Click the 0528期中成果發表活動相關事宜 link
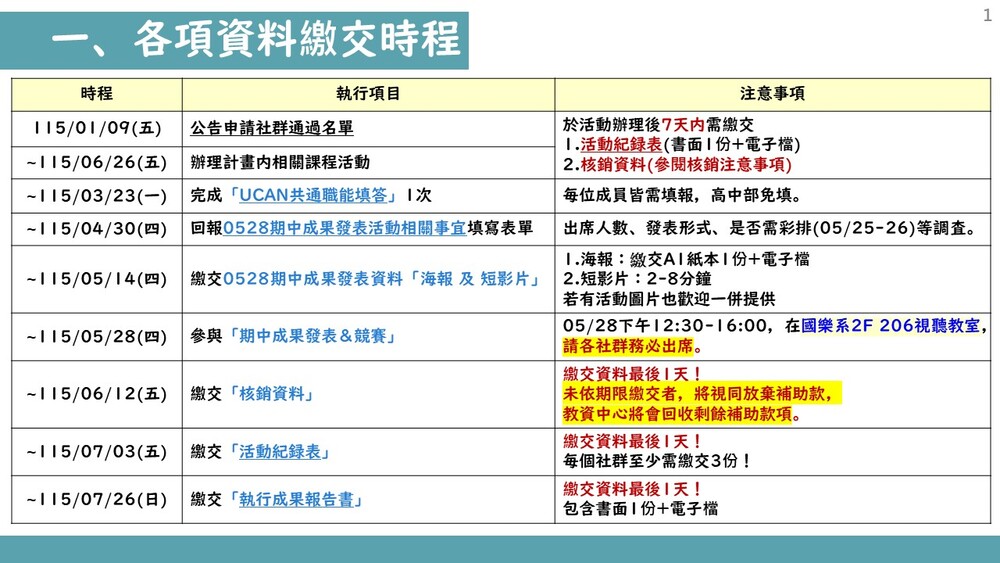Screen dimensions: 1000x563 (x=344, y=228)
